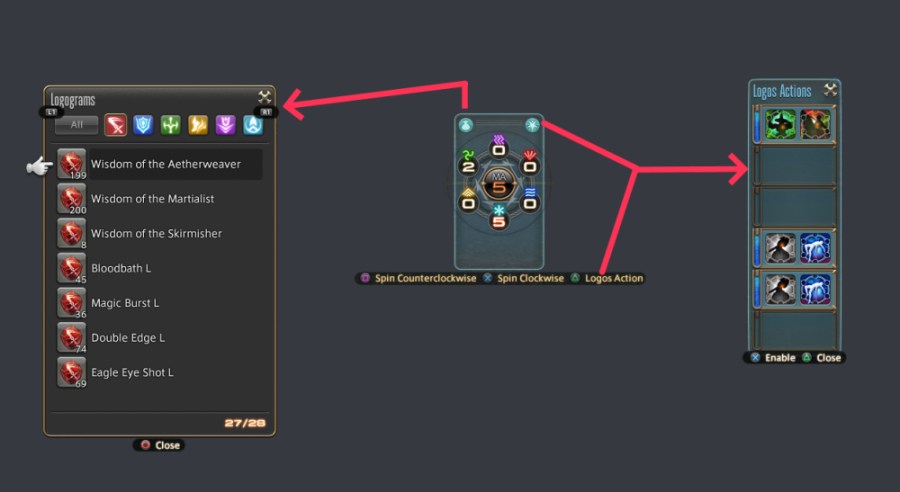Select the Bloodbath L text label

pyautogui.click(x=121, y=268)
